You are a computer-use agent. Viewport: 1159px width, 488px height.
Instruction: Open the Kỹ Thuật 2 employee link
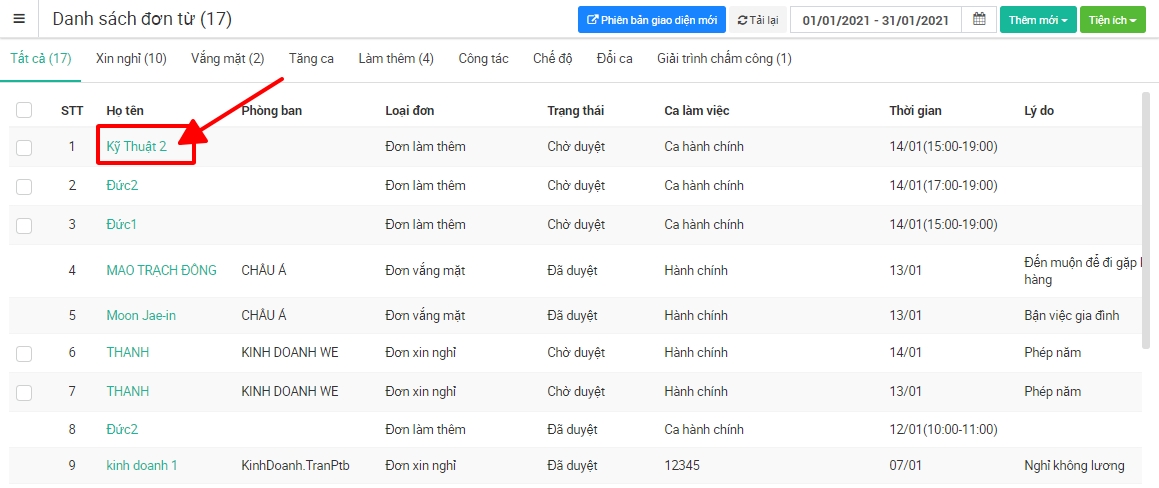[x=137, y=147]
